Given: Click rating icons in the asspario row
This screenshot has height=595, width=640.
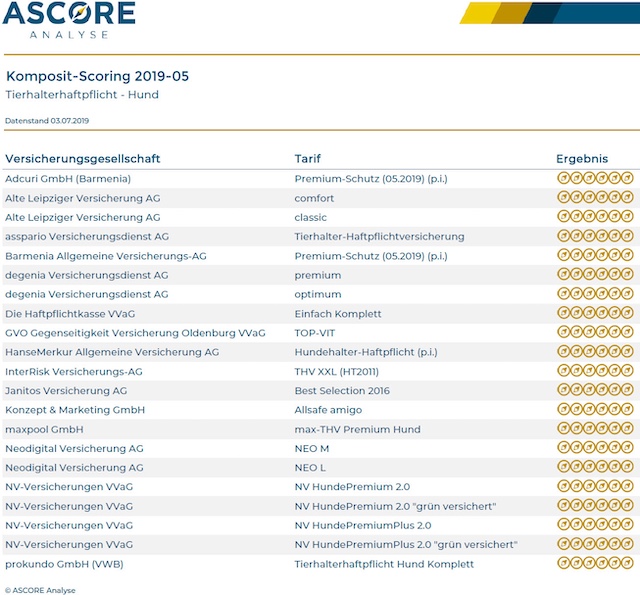Looking at the screenshot, I should coord(595,235).
